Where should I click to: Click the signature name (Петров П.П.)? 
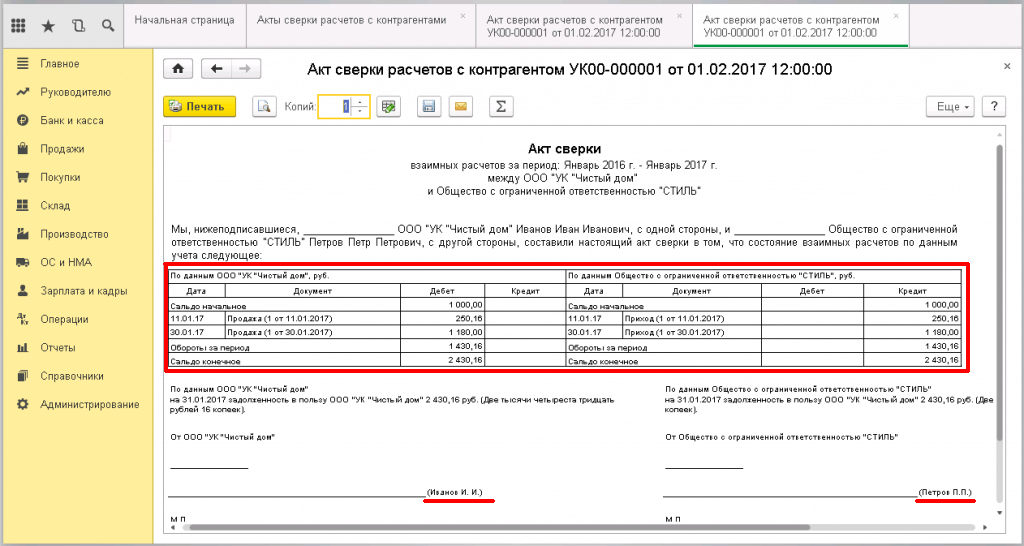click(945, 492)
